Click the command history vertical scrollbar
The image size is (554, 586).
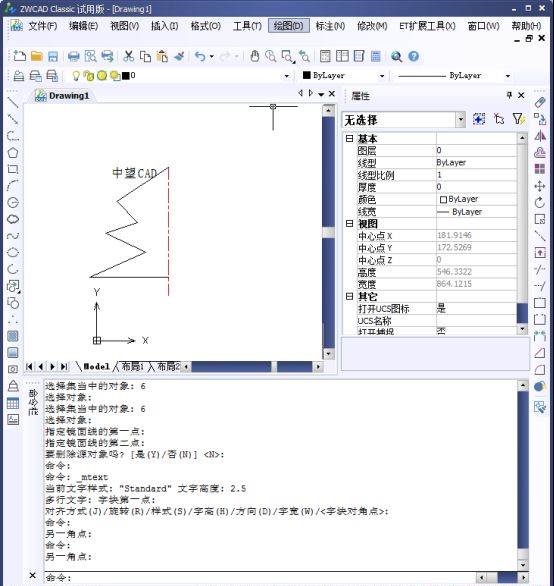click(523, 475)
